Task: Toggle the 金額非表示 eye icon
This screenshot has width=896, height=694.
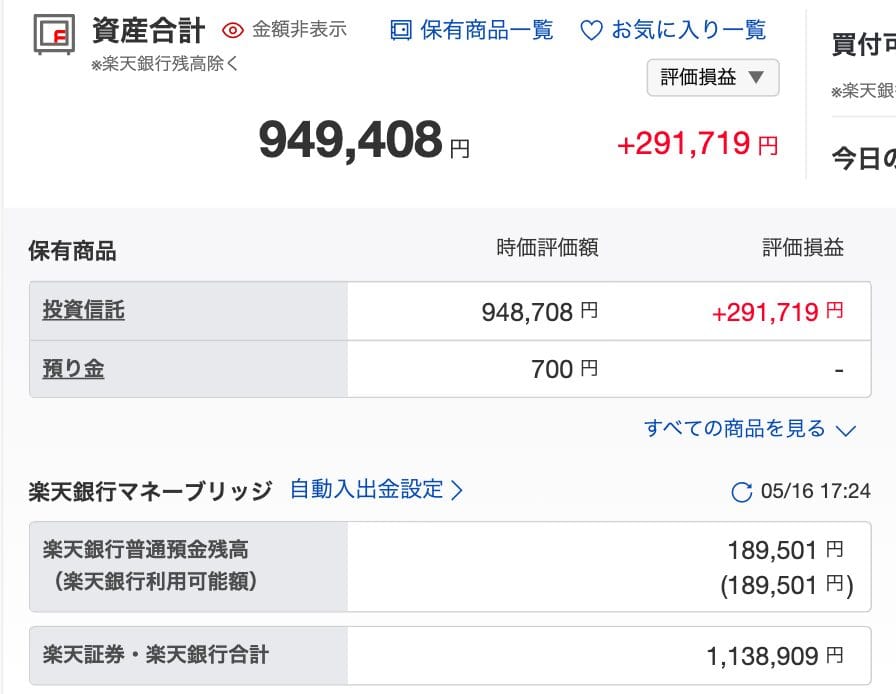Action: 233,30
